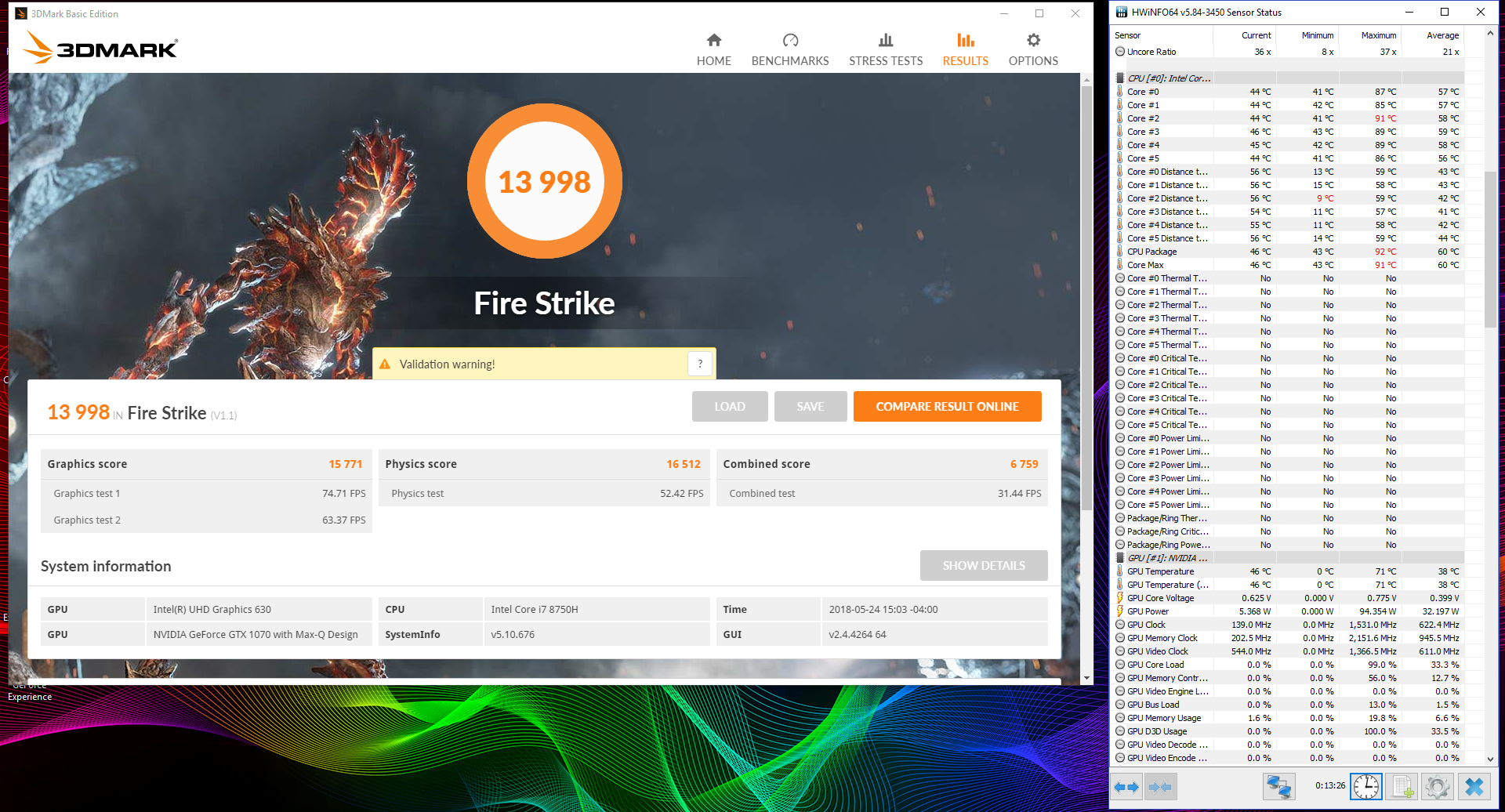Click COMPARE RESULT ONLINE

[x=947, y=406]
